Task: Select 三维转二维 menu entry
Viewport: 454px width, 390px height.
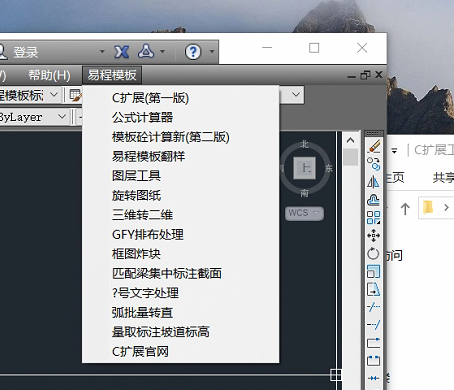Action: 180,215
